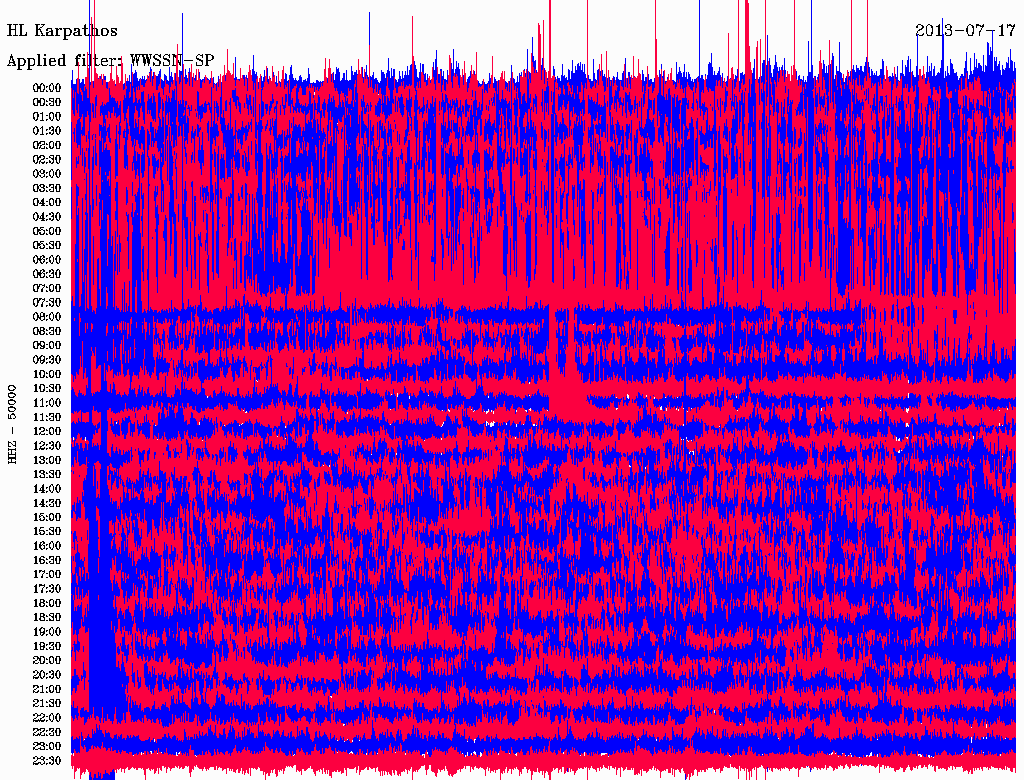
Task: Select the 01:00 time row label
Action: pos(47,116)
